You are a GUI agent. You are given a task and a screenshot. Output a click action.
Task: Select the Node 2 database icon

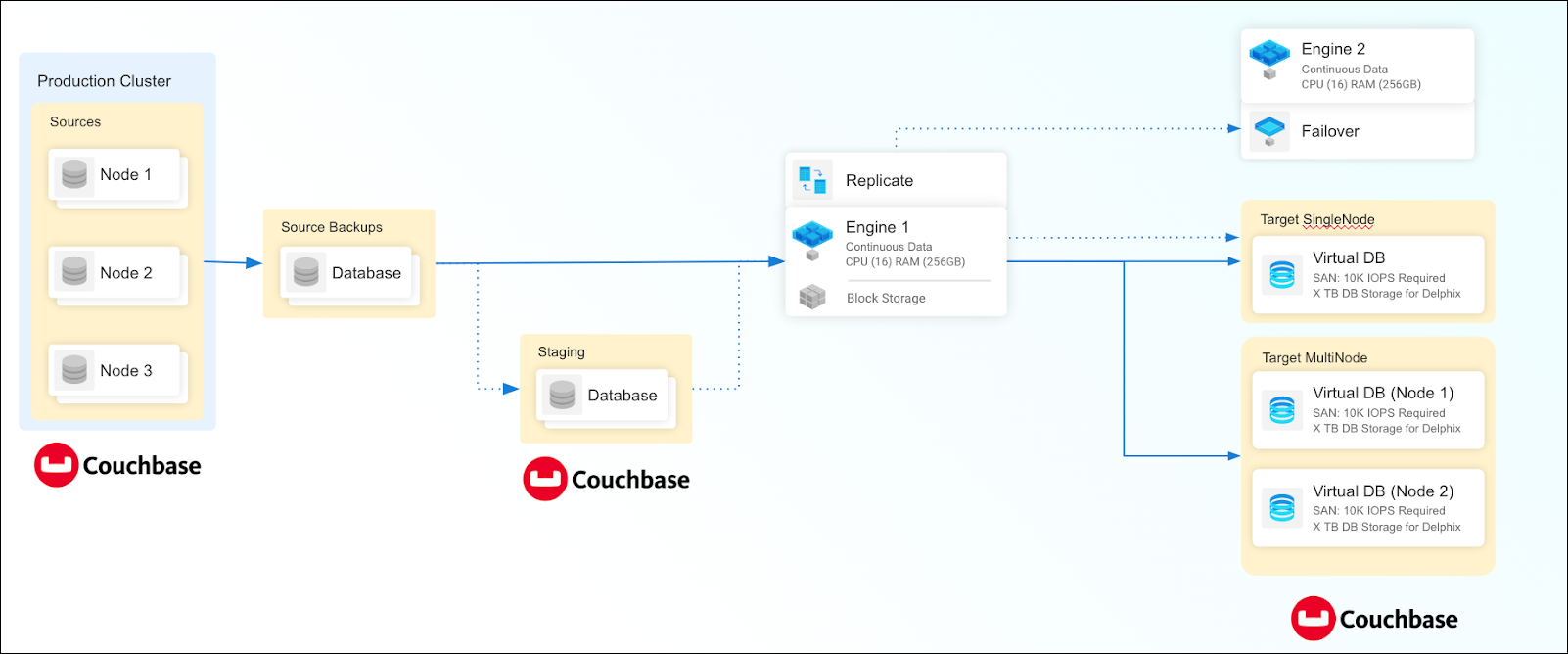point(74,272)
